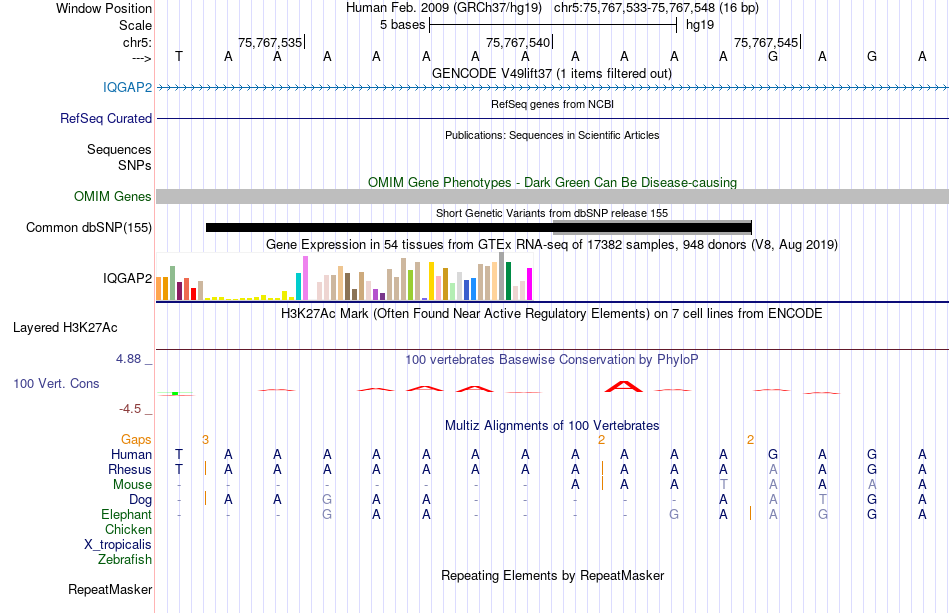This screenshot has height=613, width=950.
Task: Open the Layered H3K27Ac track label
Action: [x=65, y=328]
